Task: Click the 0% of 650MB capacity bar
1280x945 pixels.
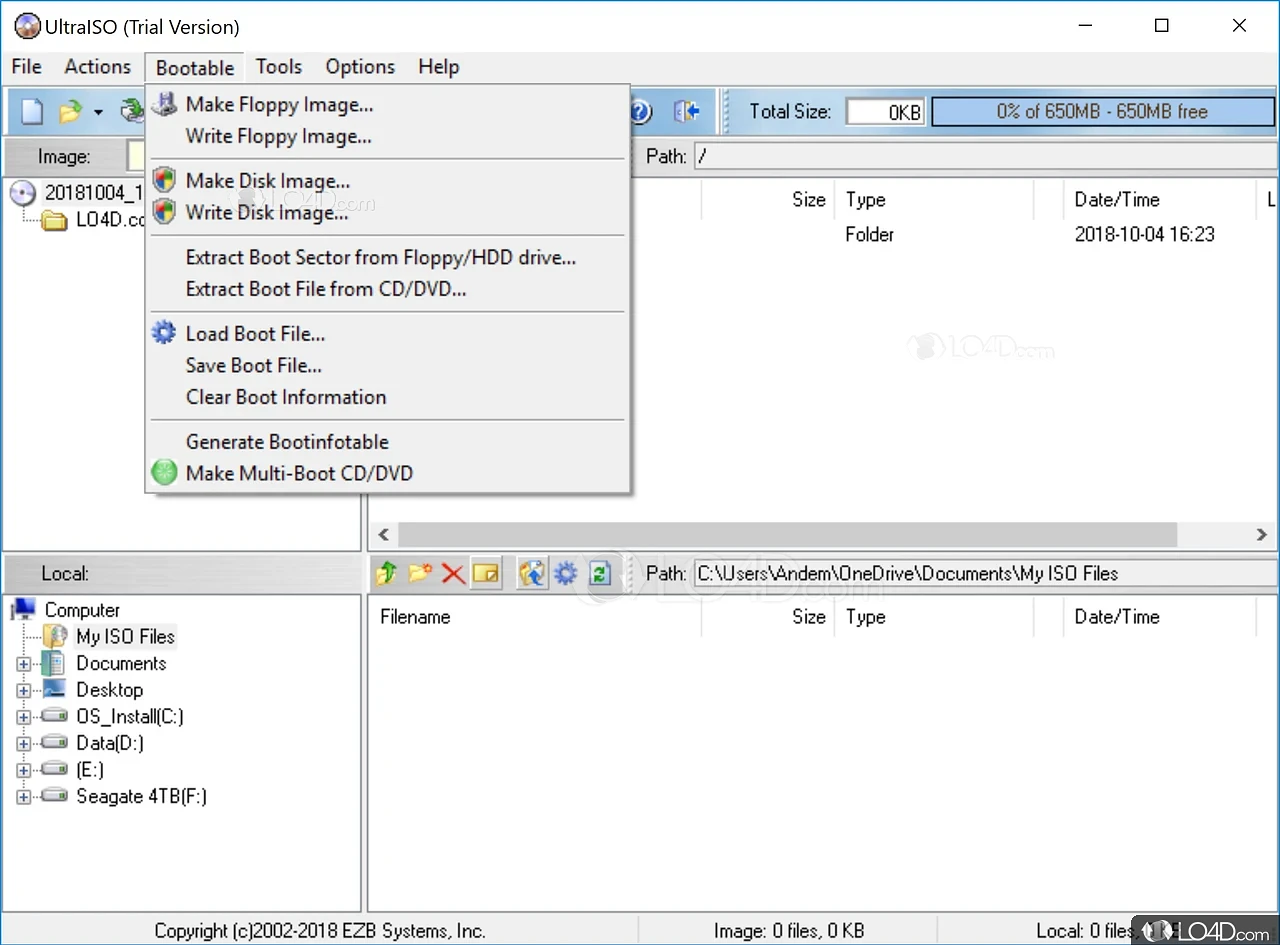Action: pos(1102,112)
